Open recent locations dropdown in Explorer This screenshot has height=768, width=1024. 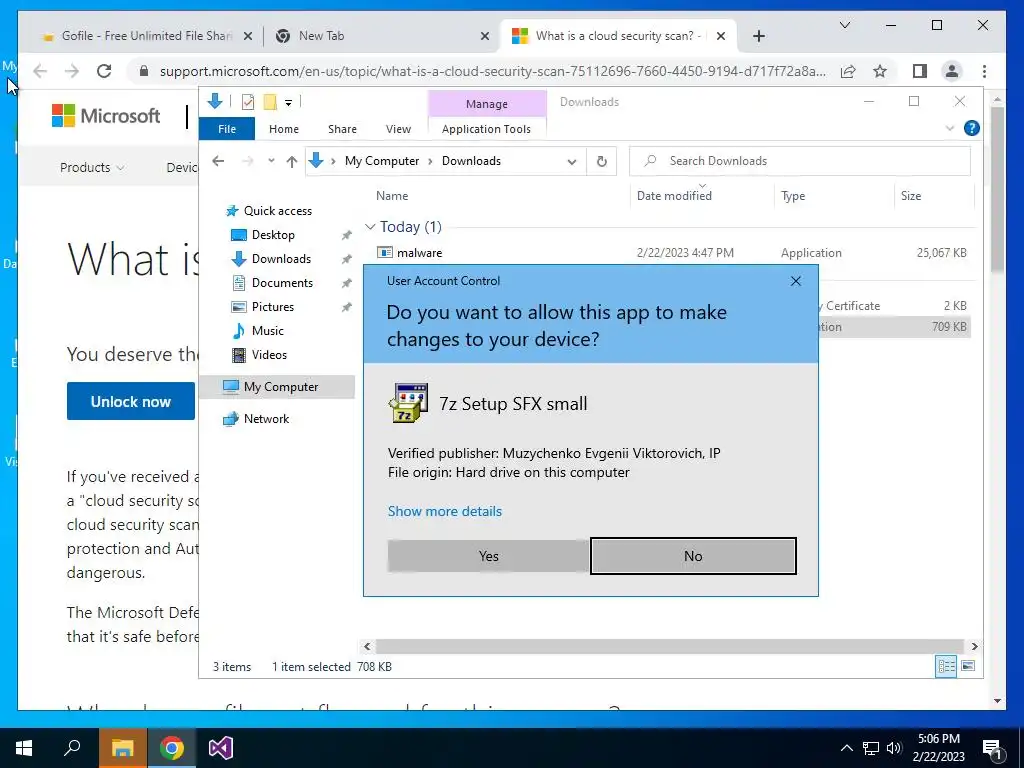click(x=271, y=161)
